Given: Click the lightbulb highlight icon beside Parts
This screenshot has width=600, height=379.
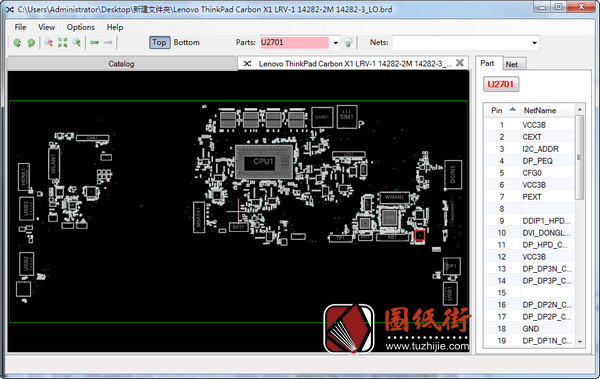Looking at the screenshot, I should coord(348,42).
